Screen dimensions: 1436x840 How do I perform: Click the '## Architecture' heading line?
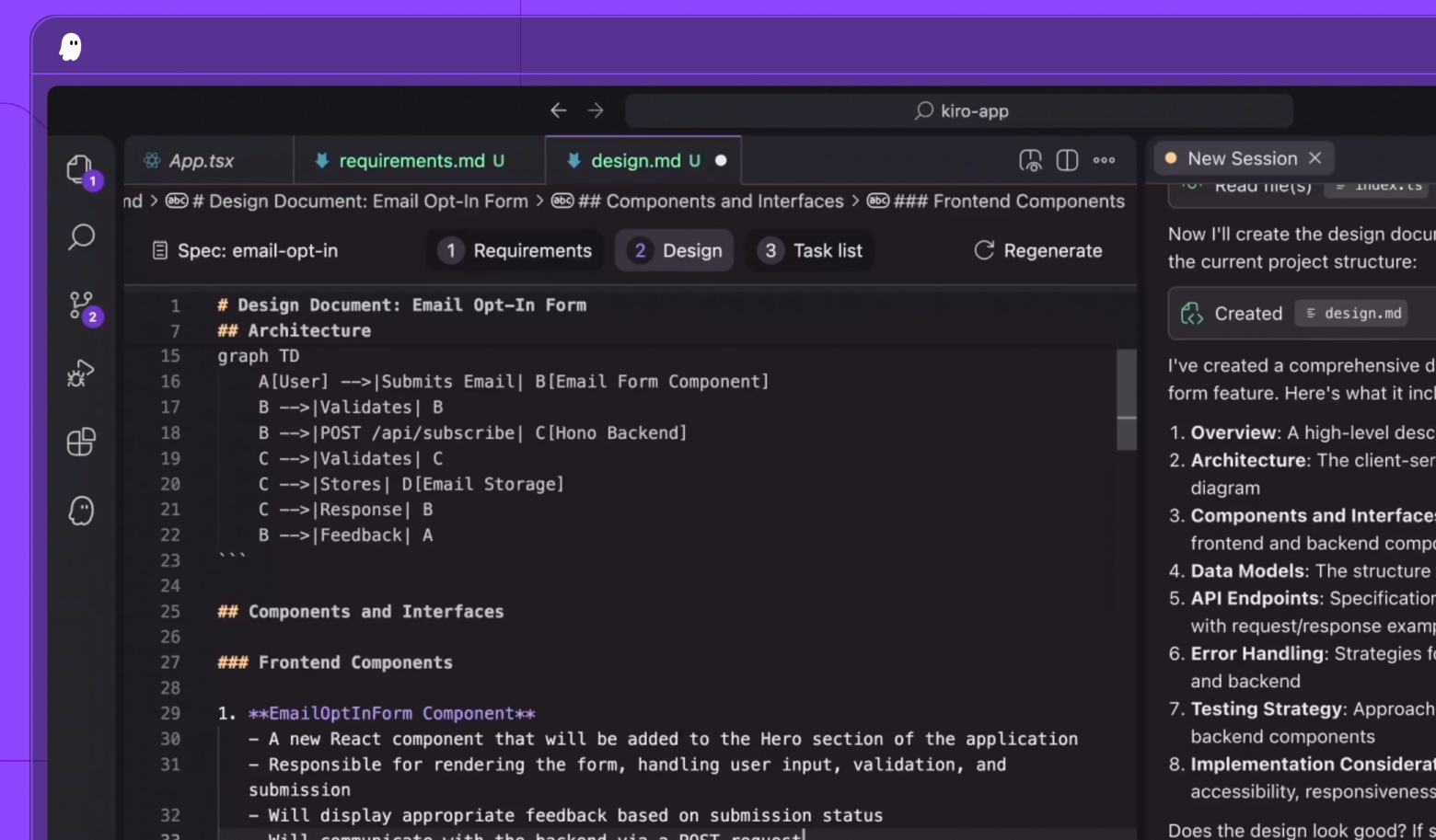click(294, 330)
